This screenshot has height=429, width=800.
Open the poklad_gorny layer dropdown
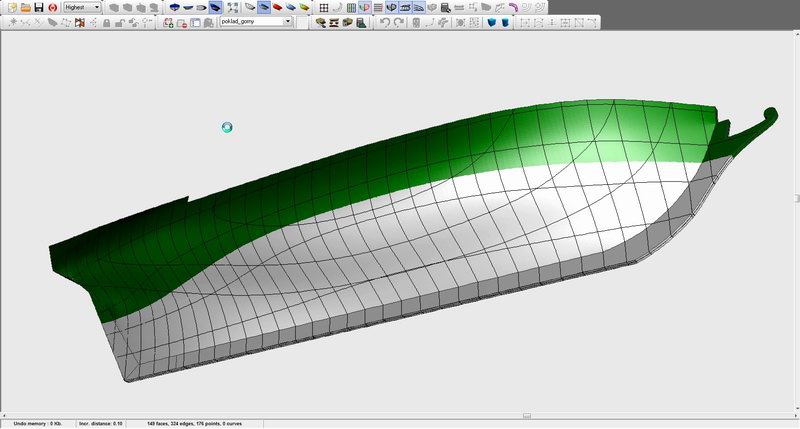[288, 22]
